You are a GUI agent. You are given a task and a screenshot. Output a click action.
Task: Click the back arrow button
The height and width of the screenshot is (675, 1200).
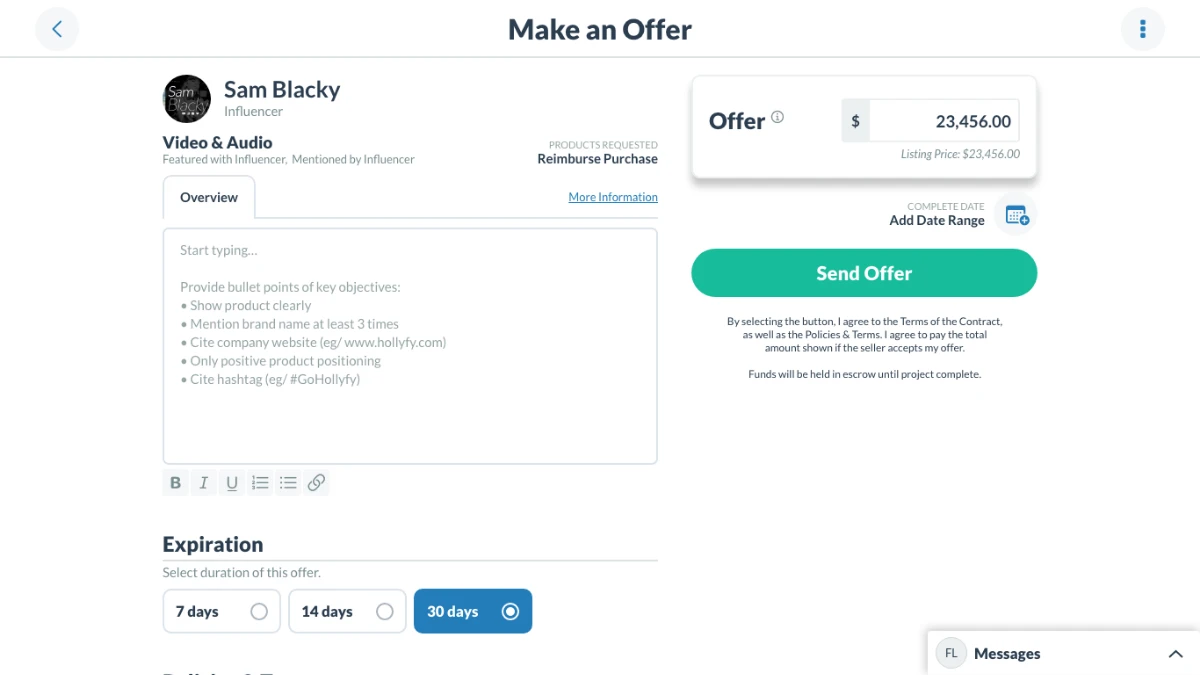57,29
